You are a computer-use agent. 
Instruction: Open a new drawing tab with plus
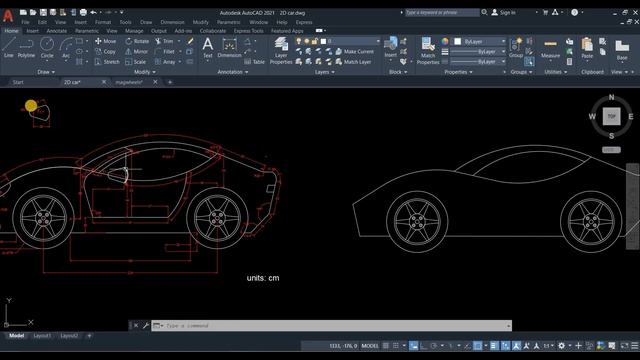pos(170,82)
